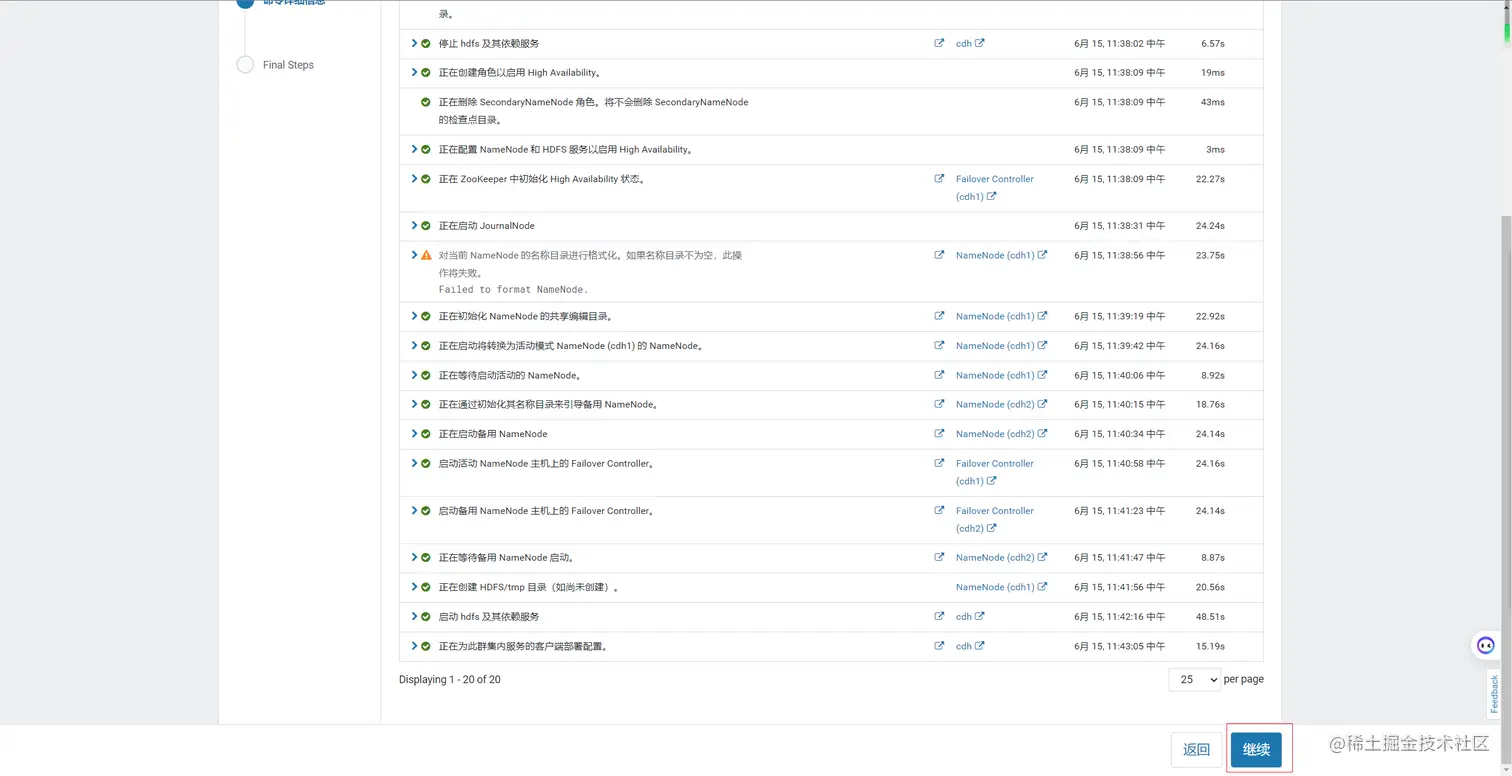Expand the '启动 hdfs 及其依赖服务' step

click(414, 616)
